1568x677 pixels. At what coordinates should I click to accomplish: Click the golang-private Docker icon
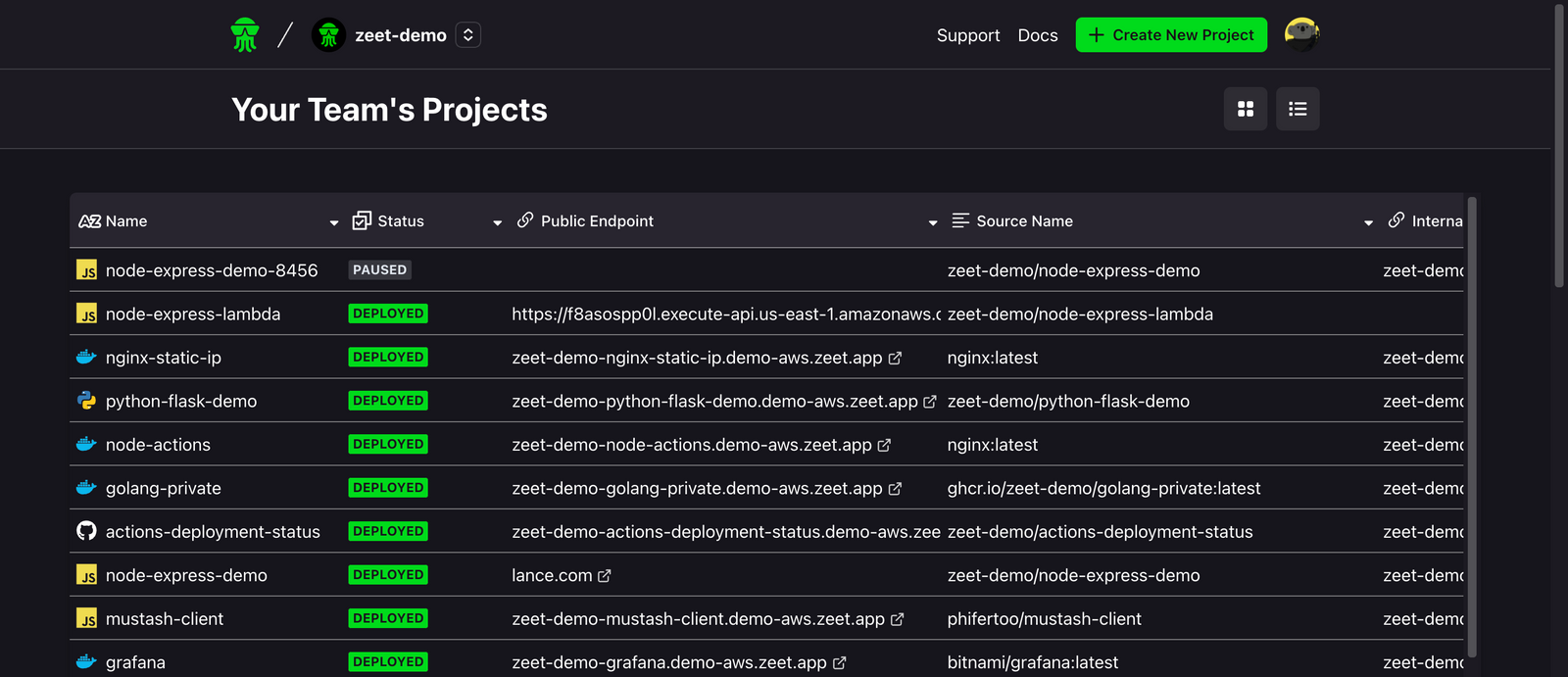pyautogui.click(x=86, y=488)
